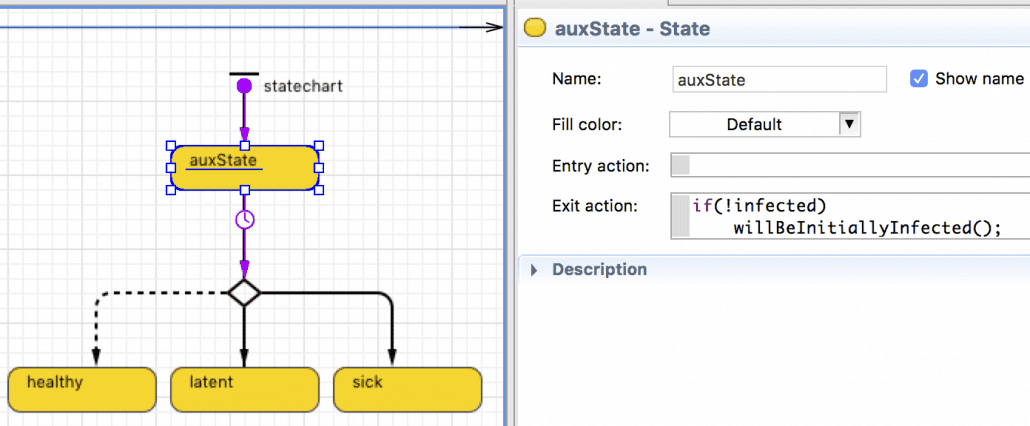The width and height of the screenshot is (1030, 426).
Task: Select the sick state block
Action: (x=407, y=389)
